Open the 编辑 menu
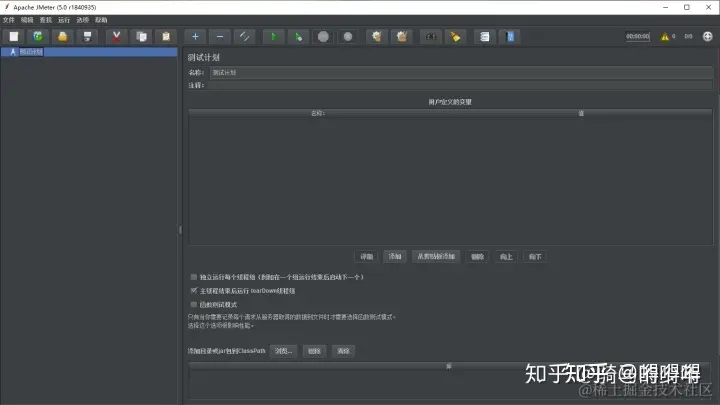The image size is (720, 405). pyautogui.click(x=27, y=20)
